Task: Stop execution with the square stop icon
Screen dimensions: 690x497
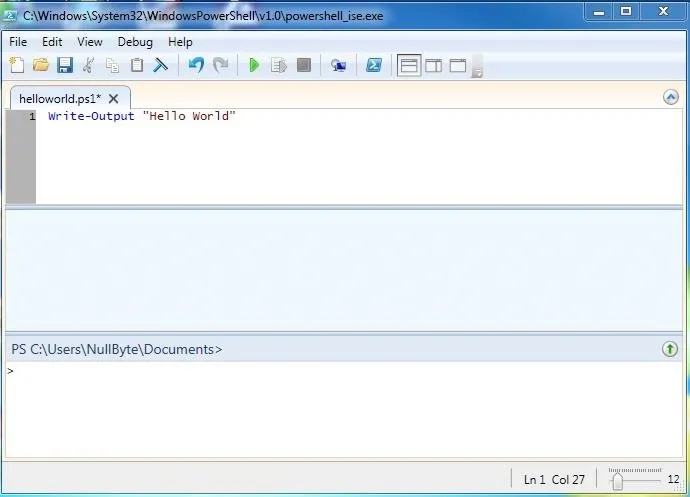Action: click(x=304, y=65)
